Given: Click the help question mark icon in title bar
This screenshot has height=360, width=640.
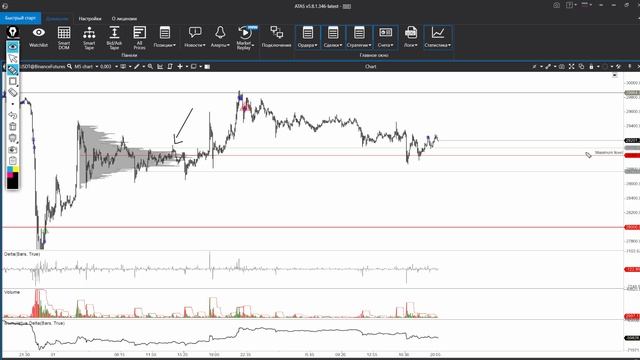Looking at the screenshot, I should tap(569, 5).
